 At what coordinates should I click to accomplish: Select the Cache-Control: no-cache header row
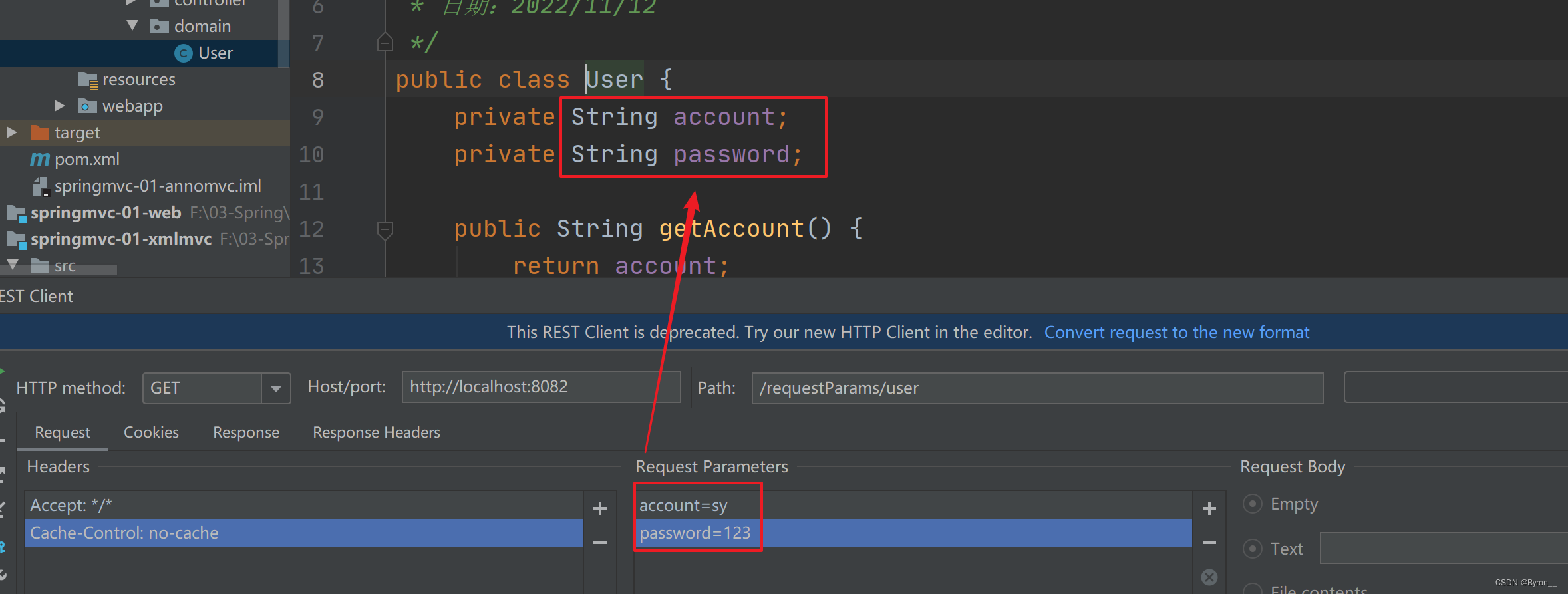coord(303,533)
